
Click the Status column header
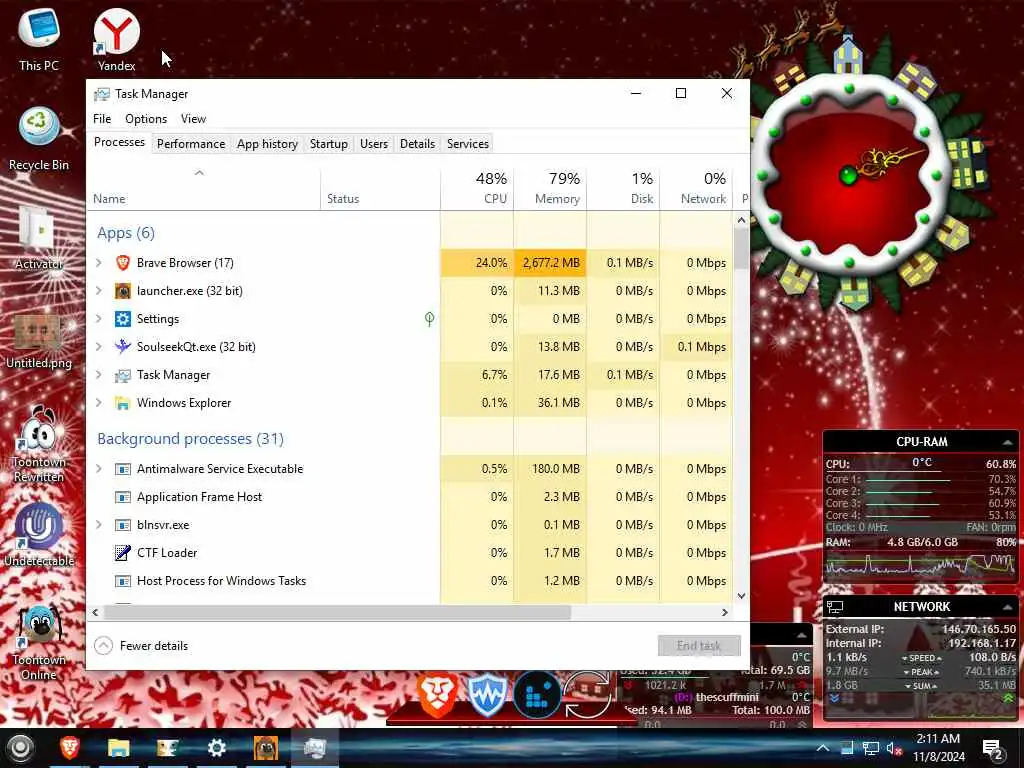381,189
